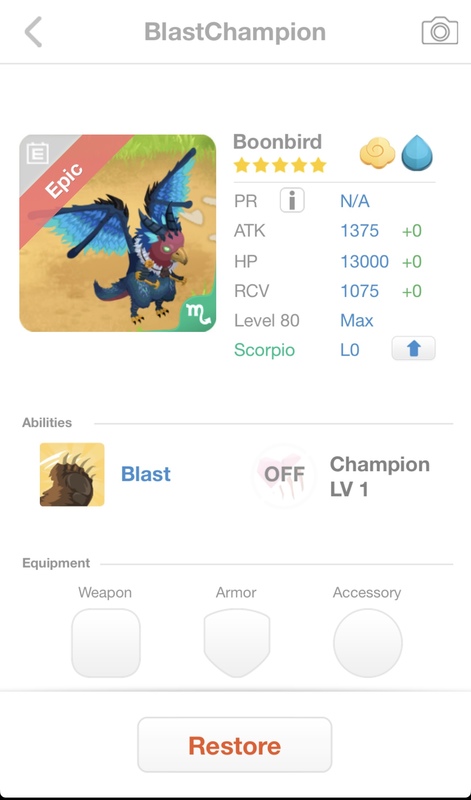This screenshot has height=800, width=471.
Task: Open the empty Weapon slot
Action: [106, 643]
